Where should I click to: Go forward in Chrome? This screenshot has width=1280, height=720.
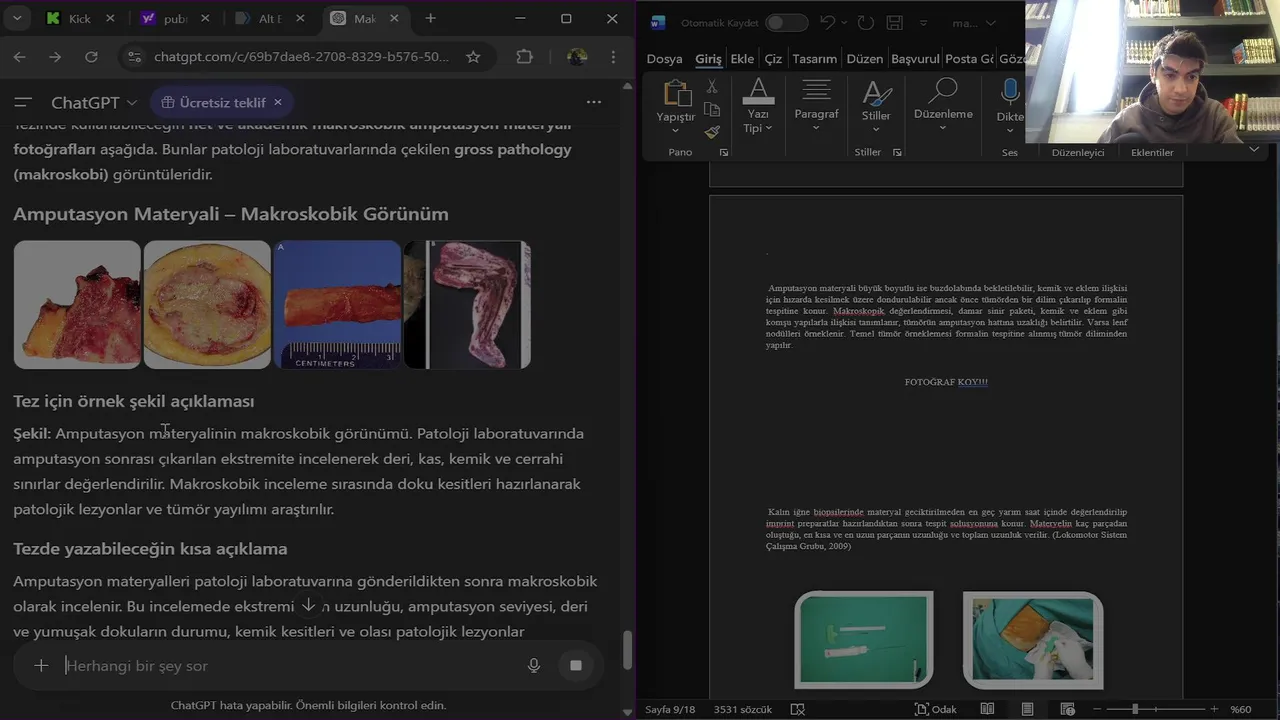pos(55,57)
